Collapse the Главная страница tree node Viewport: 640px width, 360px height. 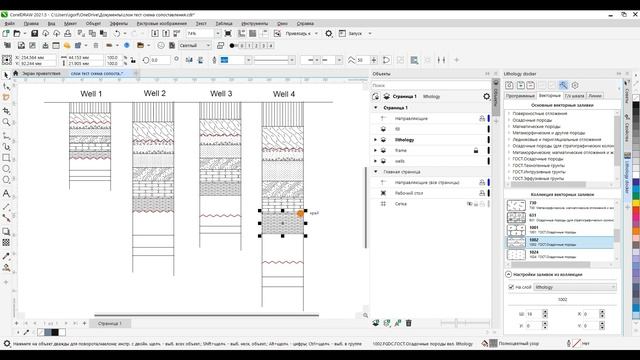point(376,172)
